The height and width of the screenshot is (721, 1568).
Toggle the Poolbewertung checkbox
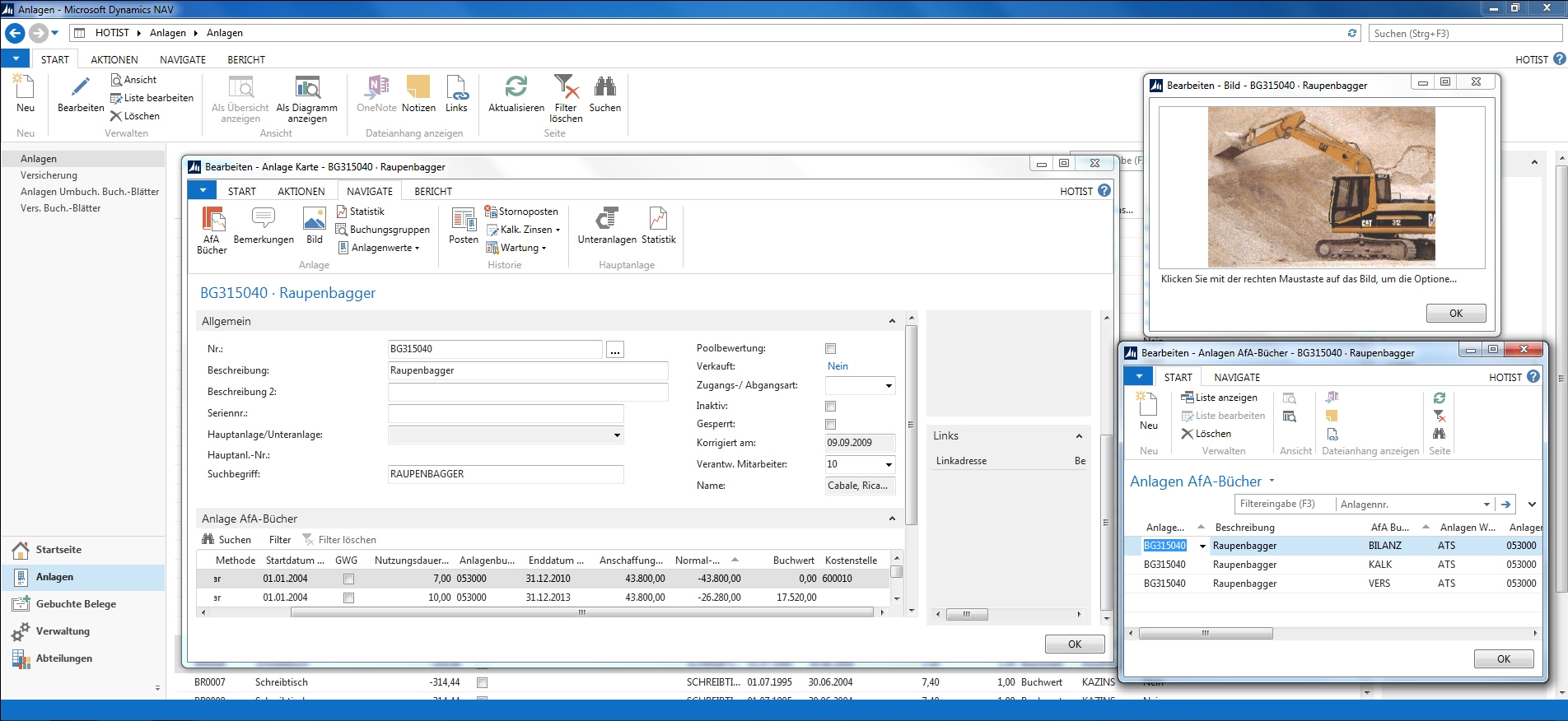830,349
